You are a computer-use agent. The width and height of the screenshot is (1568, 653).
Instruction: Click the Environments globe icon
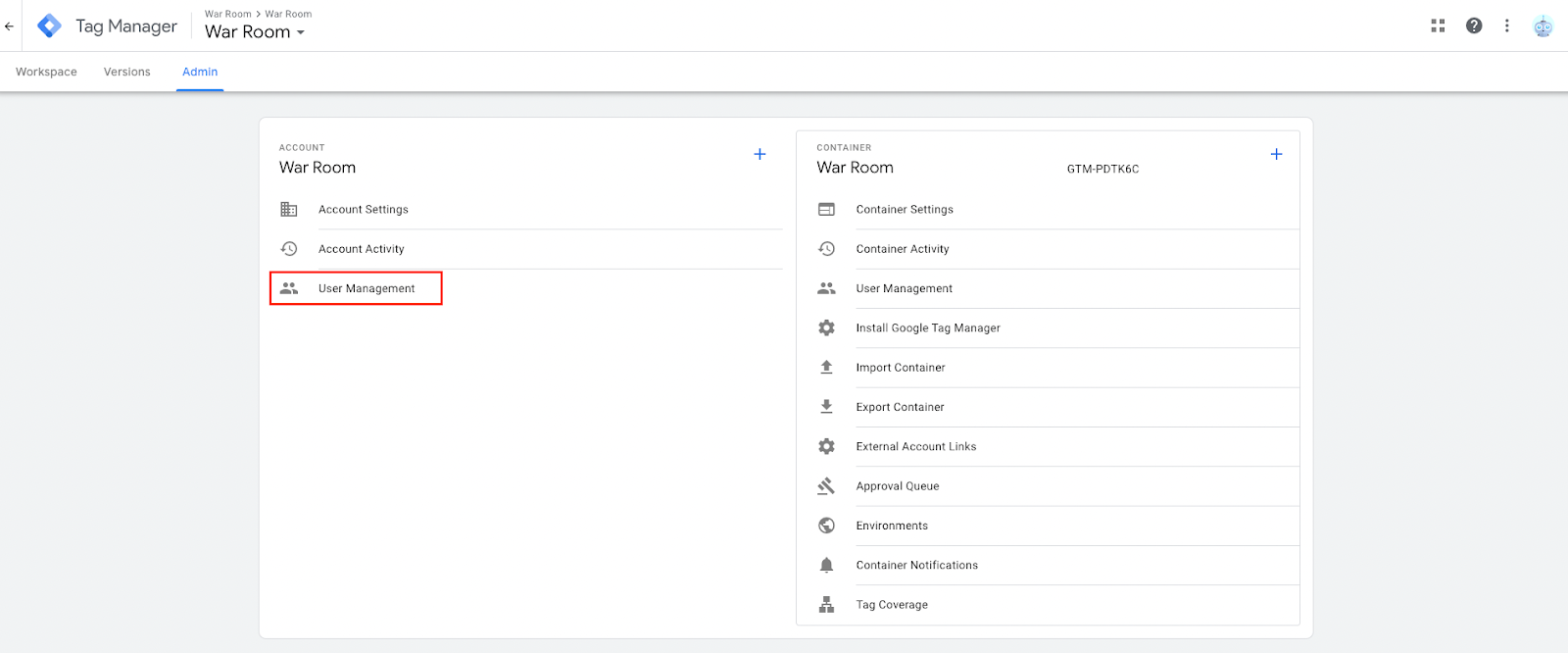point(826,526)
